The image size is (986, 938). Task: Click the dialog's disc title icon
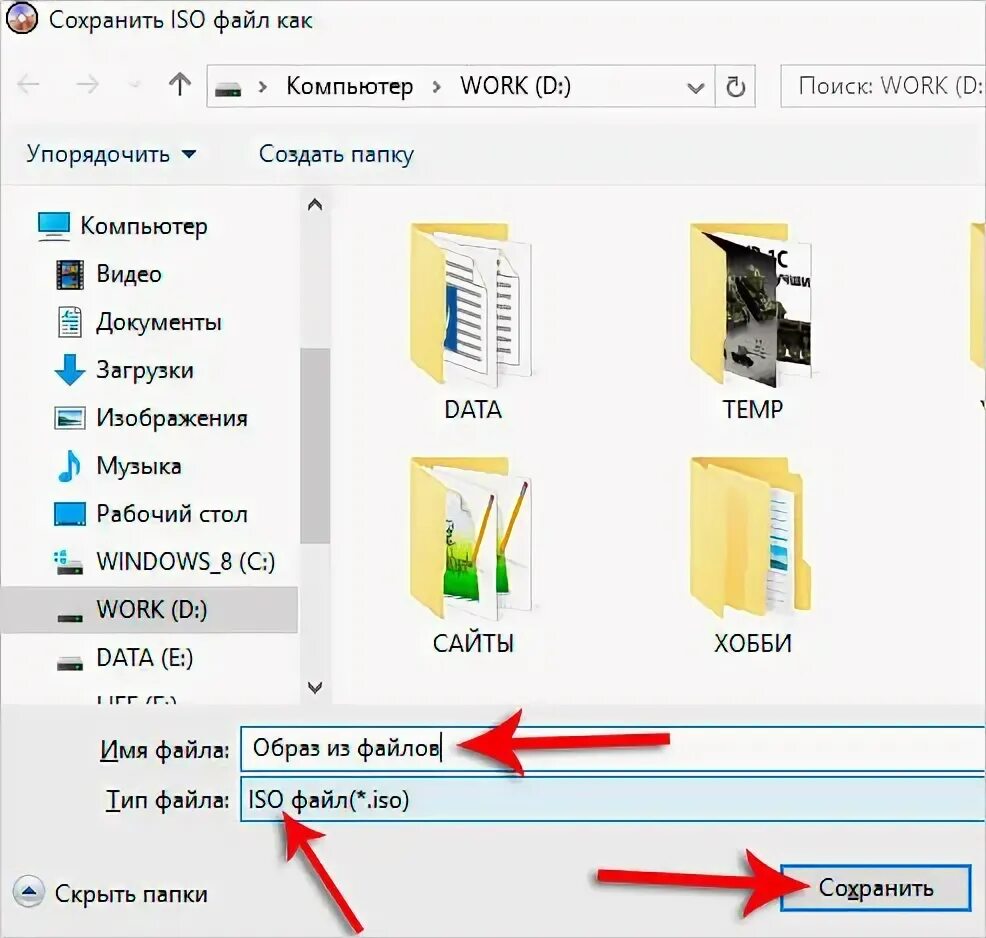pos(22,19)
